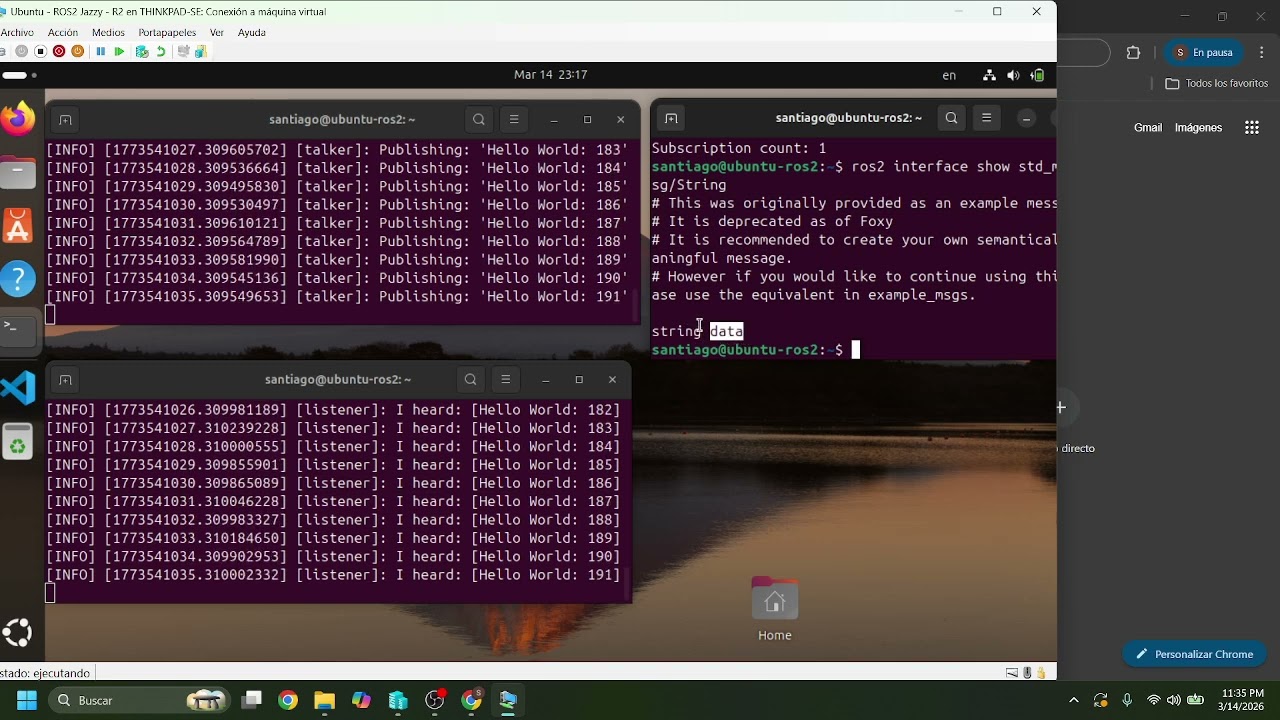Show Applications grid in Ubuntu dock

[x=17, y=632]
